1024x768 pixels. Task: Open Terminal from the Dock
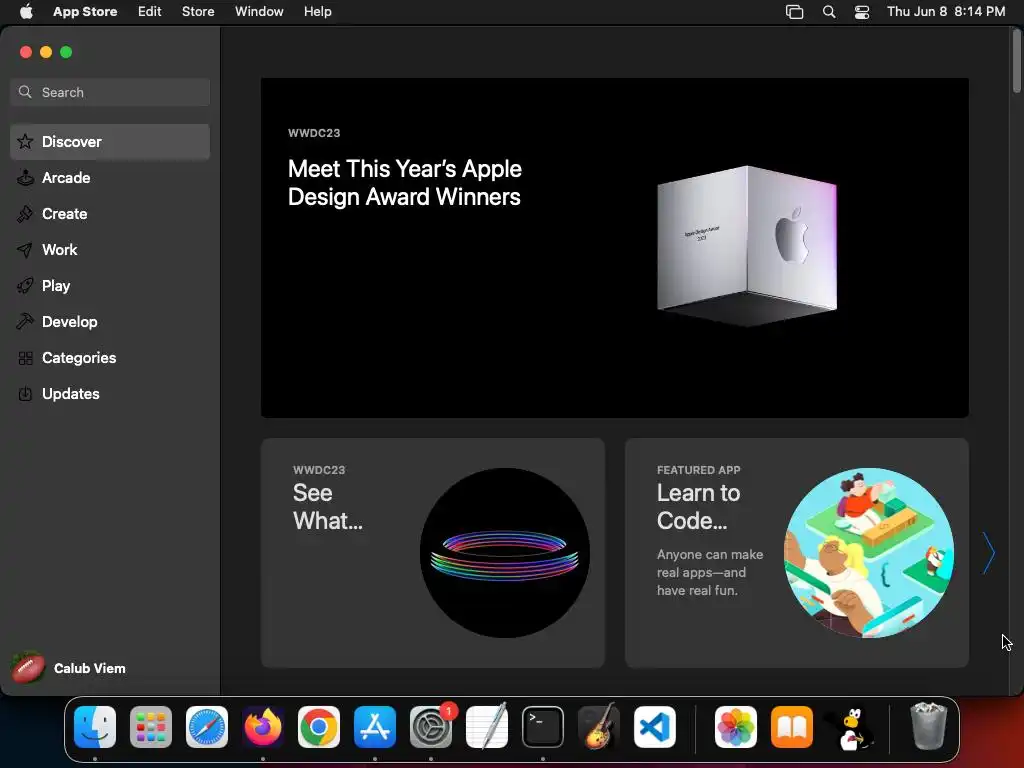[x=543, y=727]
